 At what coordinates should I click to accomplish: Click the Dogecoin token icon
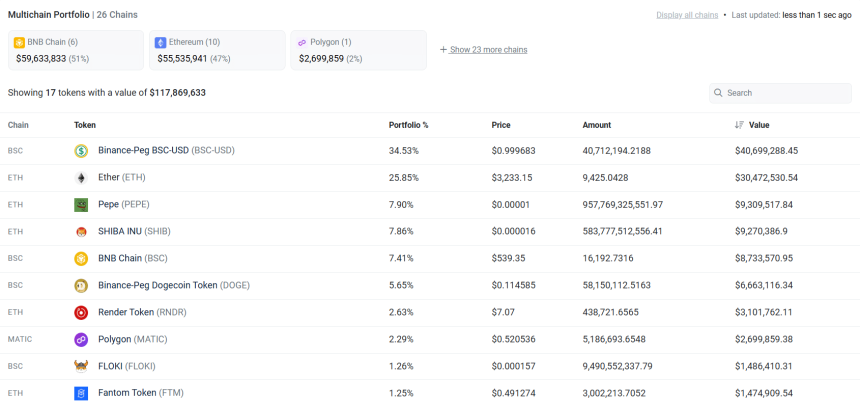pyautogui.click(x=81, y=286)
